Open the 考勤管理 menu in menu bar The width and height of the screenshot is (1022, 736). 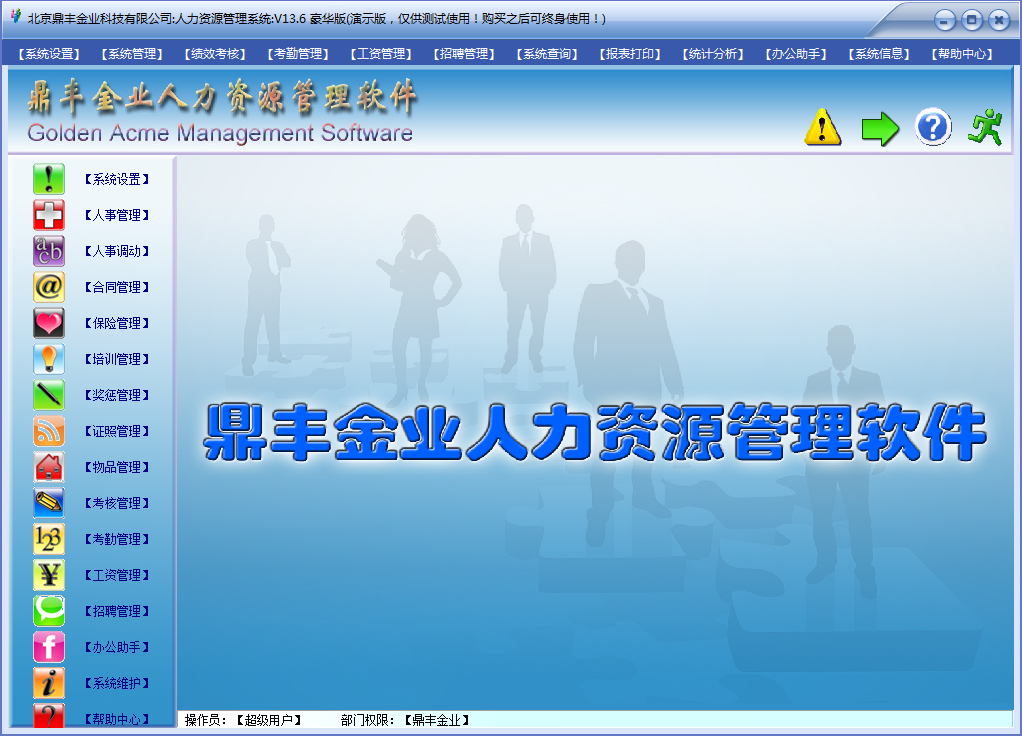pyautogui.click(x=298, y=54)
